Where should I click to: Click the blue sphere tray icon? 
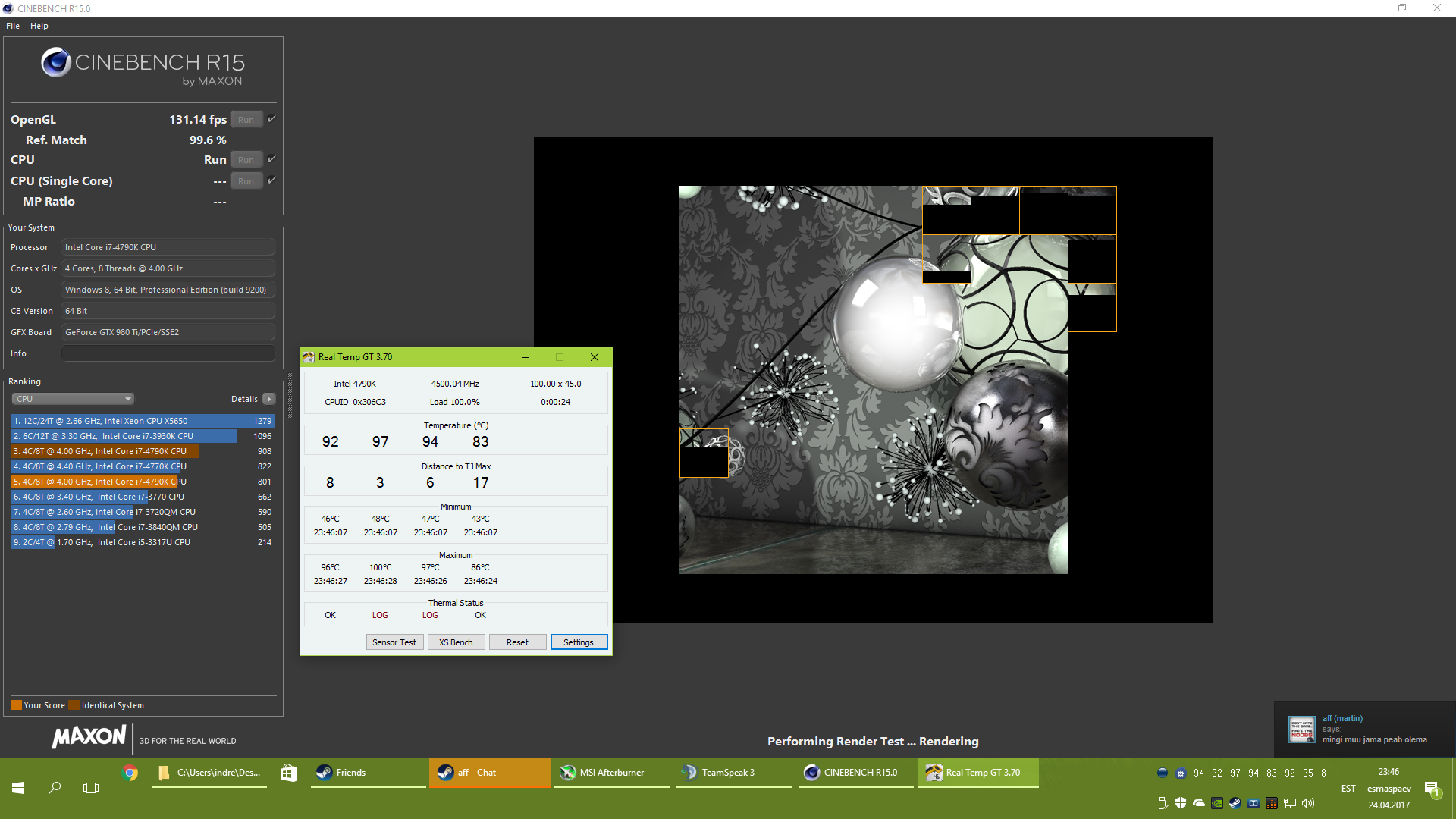(x=1163, y=773)
